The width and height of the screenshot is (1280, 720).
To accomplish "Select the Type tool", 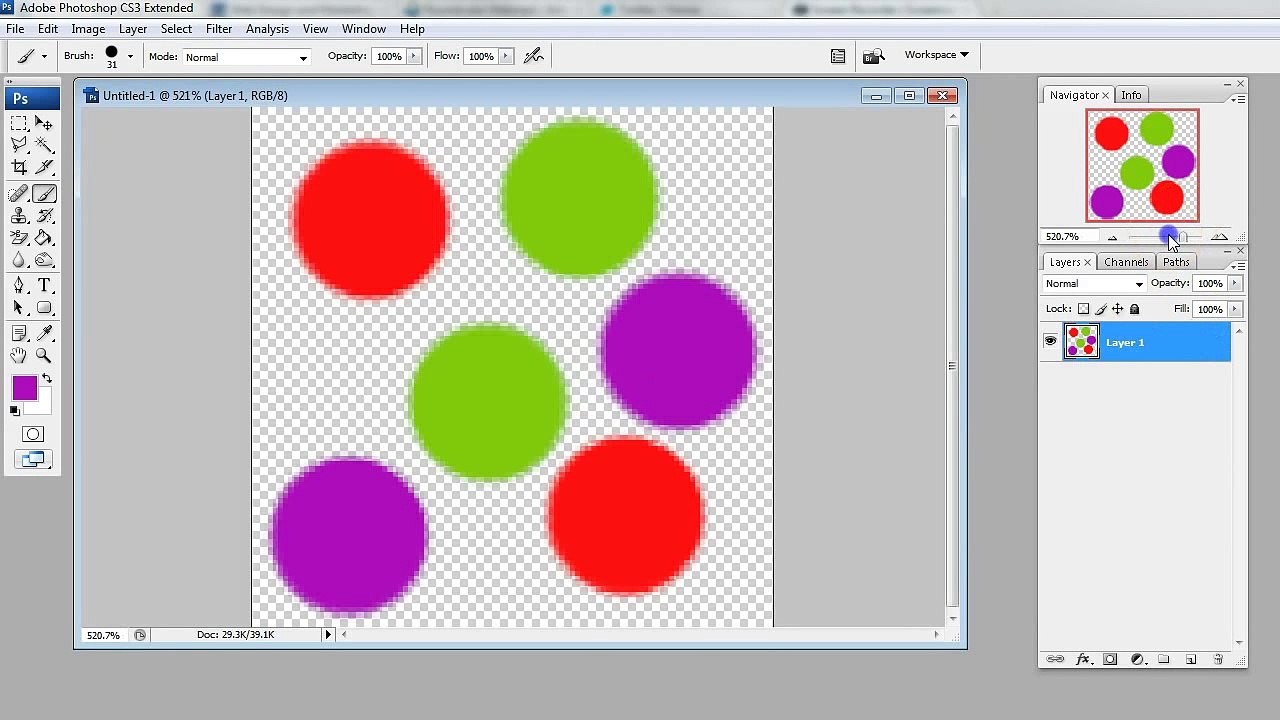I will click(x=44, y=286).
